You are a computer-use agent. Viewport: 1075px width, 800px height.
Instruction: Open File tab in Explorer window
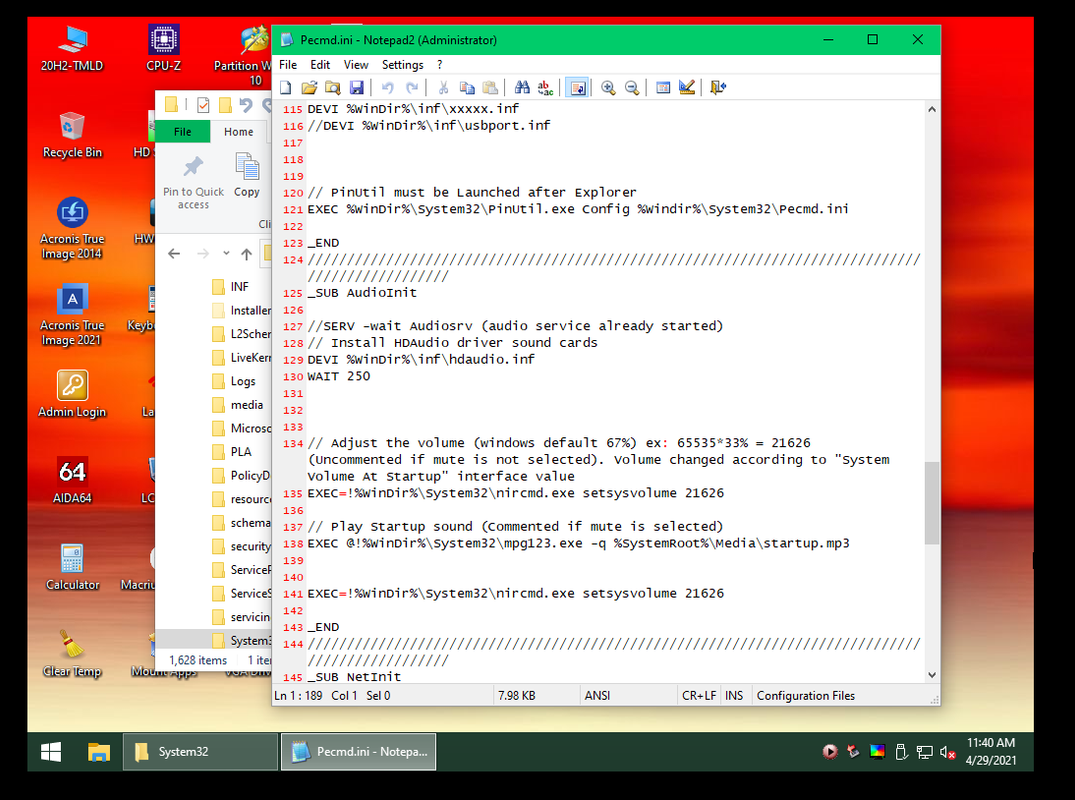tap(182, 132)
